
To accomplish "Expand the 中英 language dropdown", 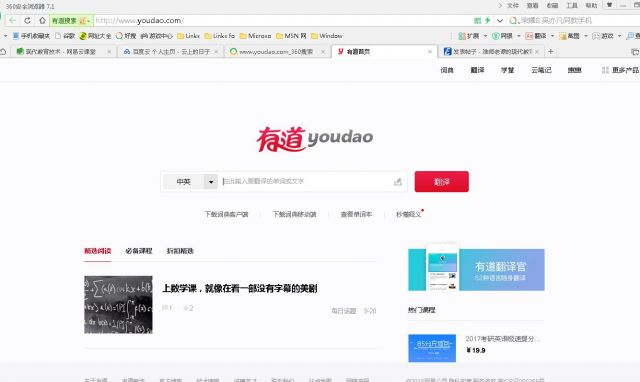I will 211,182.
